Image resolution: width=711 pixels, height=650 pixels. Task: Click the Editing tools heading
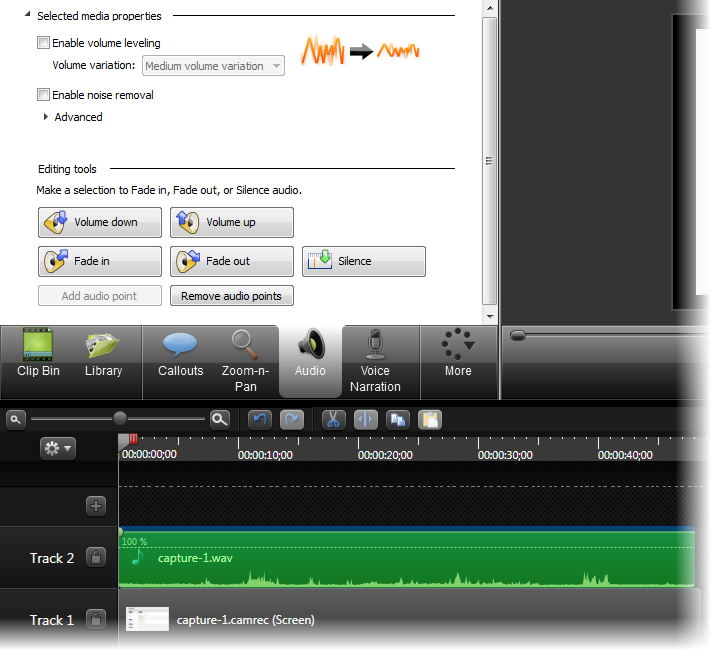(67, 169)
